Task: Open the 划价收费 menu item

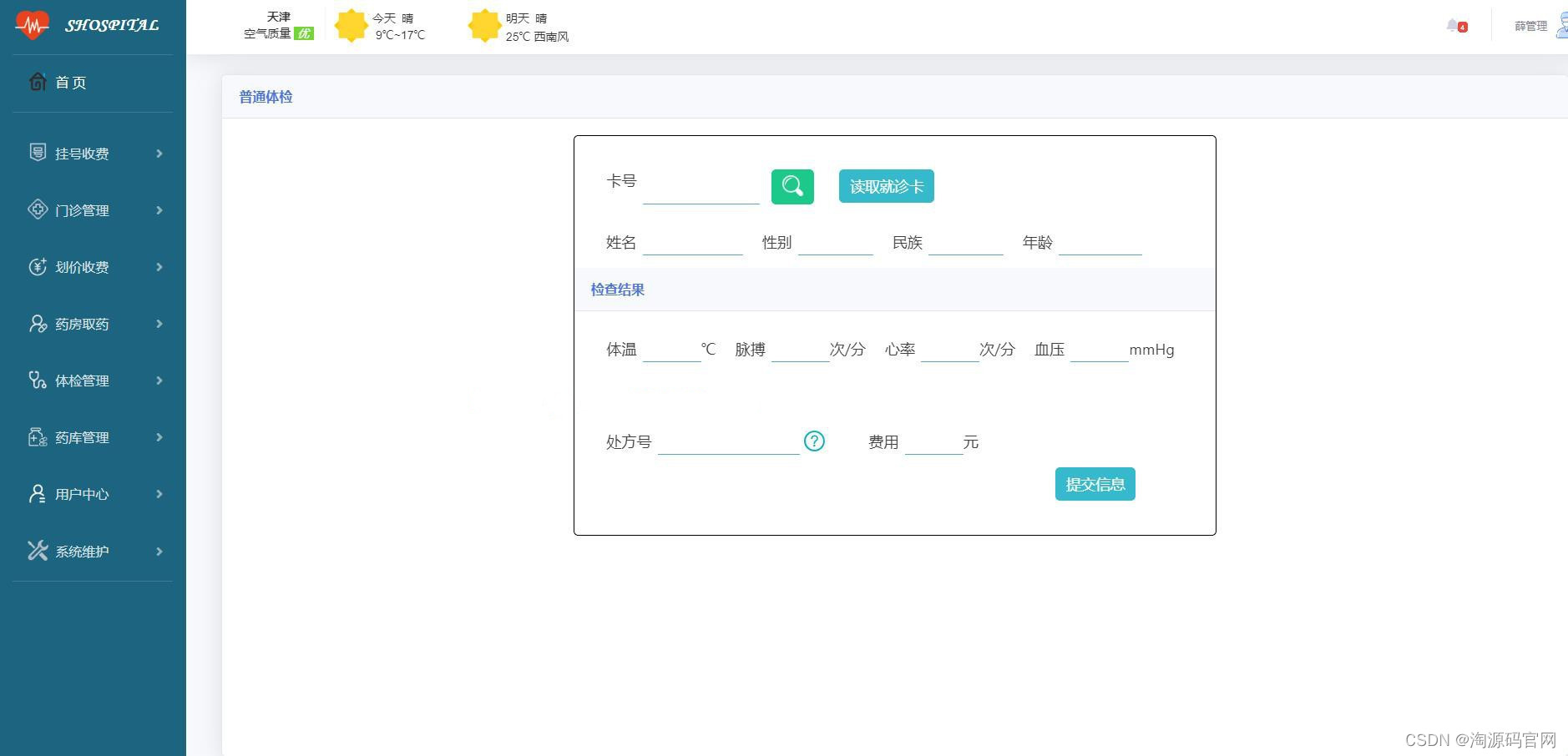Action: (x=93, y=267)
